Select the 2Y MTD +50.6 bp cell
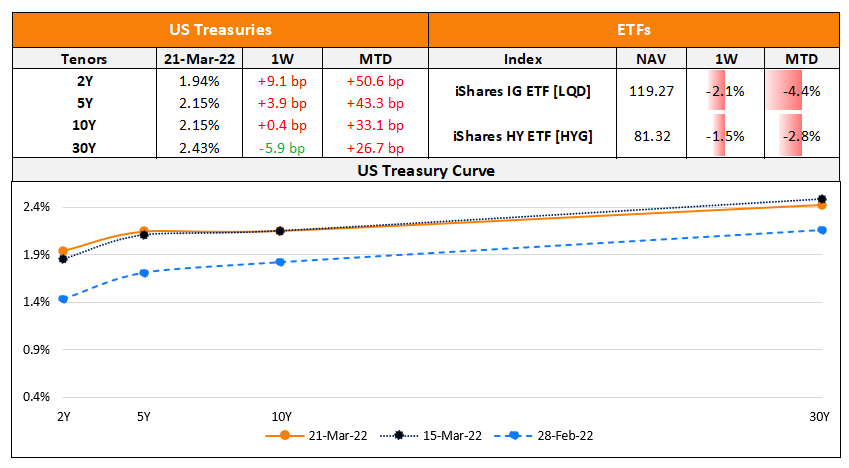 tap(374, 81)
